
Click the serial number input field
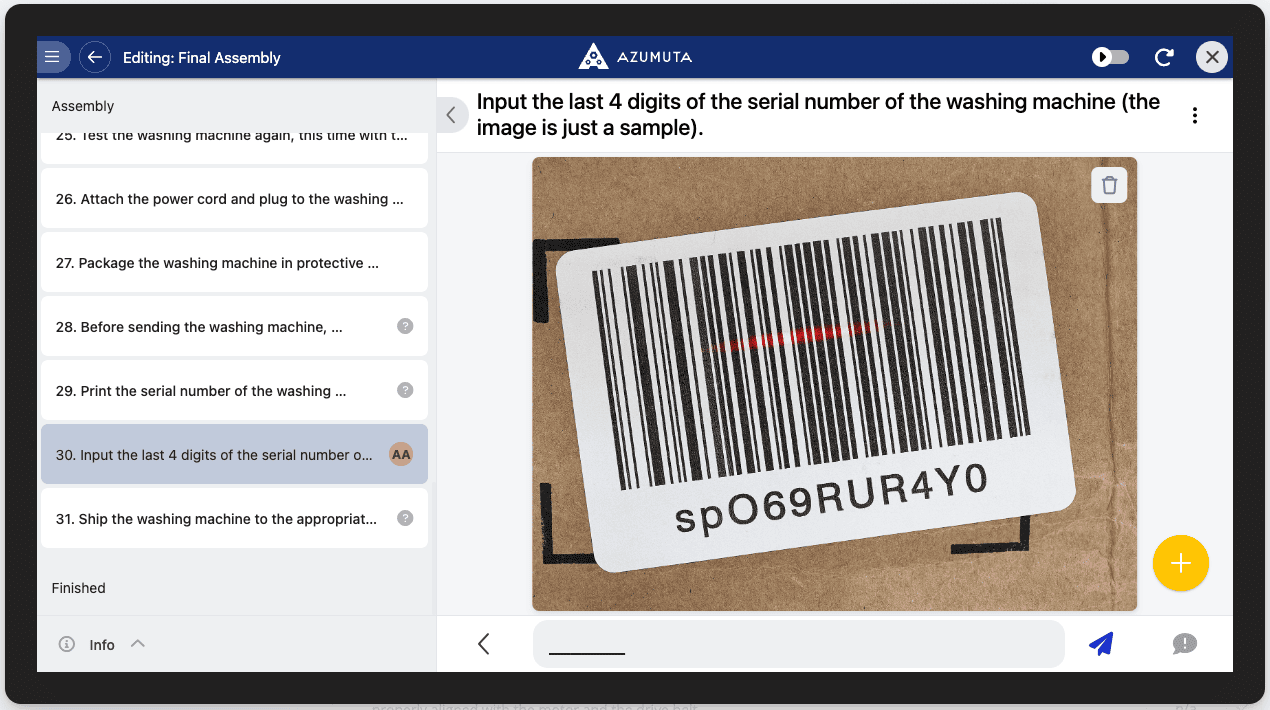pos(797,644)
